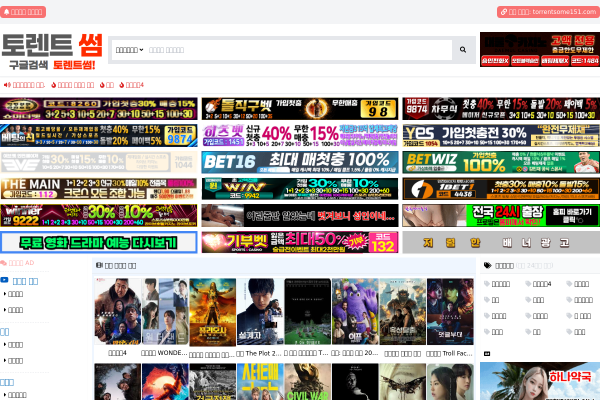Open the faded EVE banner, code 1044
This screenshot has width=600, height=400.
pyautogui.click(x=99, y=162)
